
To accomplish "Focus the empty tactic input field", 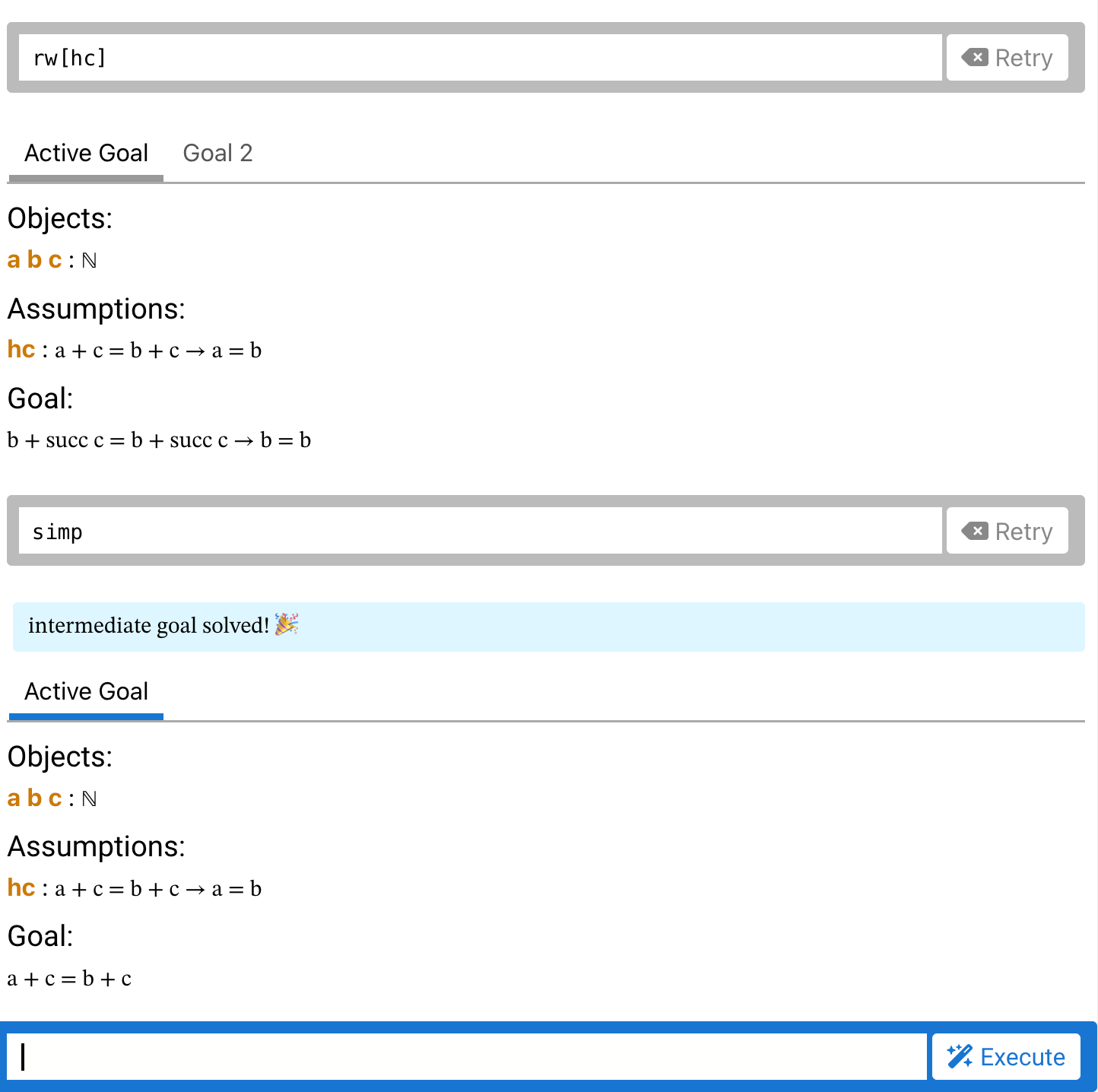I will point(467,1056).
